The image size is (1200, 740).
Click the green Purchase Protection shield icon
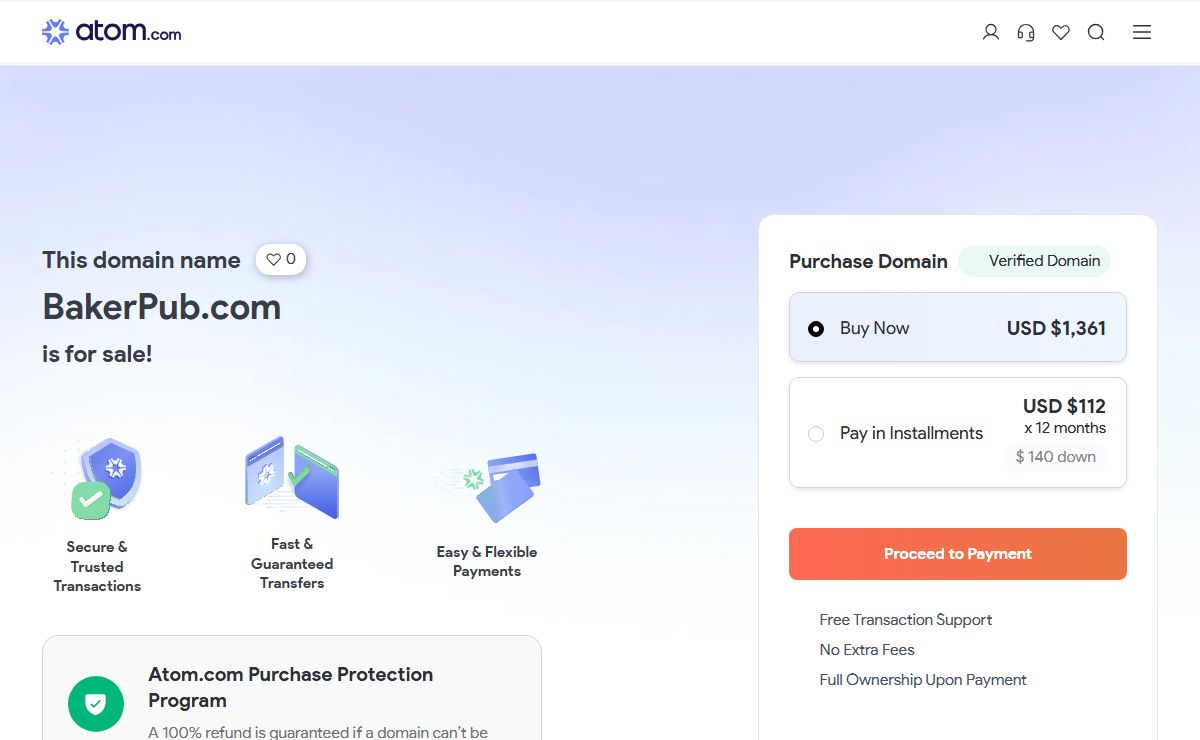coord(96,704)
